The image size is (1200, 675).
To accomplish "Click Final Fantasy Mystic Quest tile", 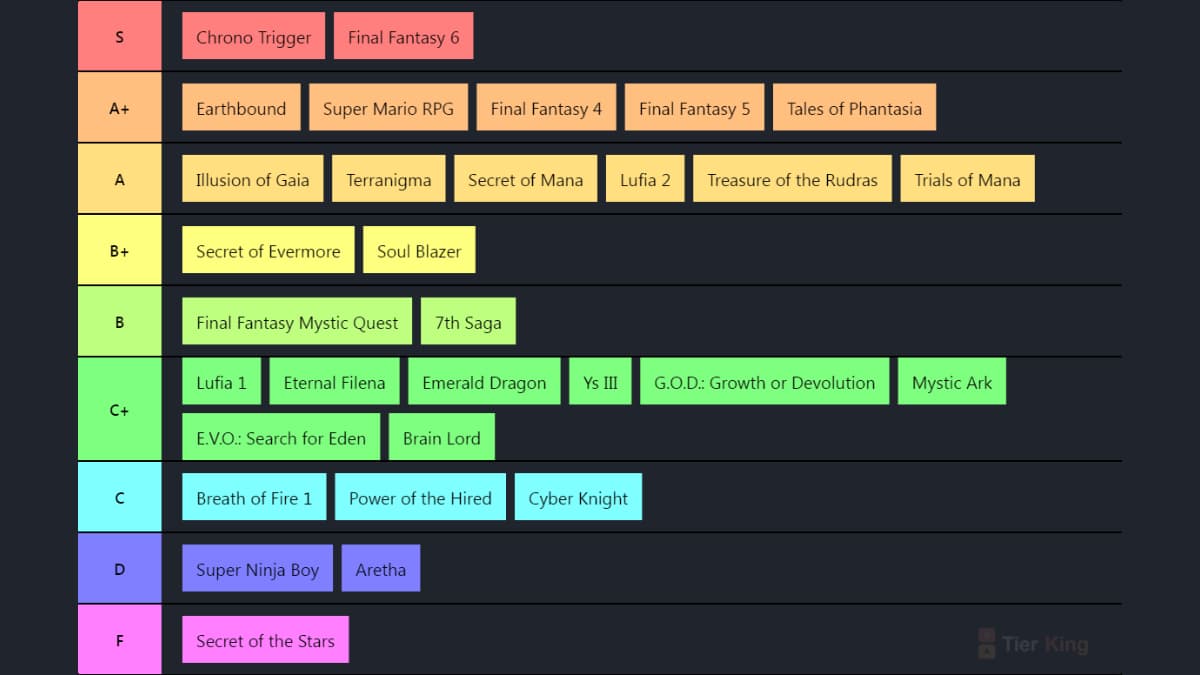I will point(297,322).
